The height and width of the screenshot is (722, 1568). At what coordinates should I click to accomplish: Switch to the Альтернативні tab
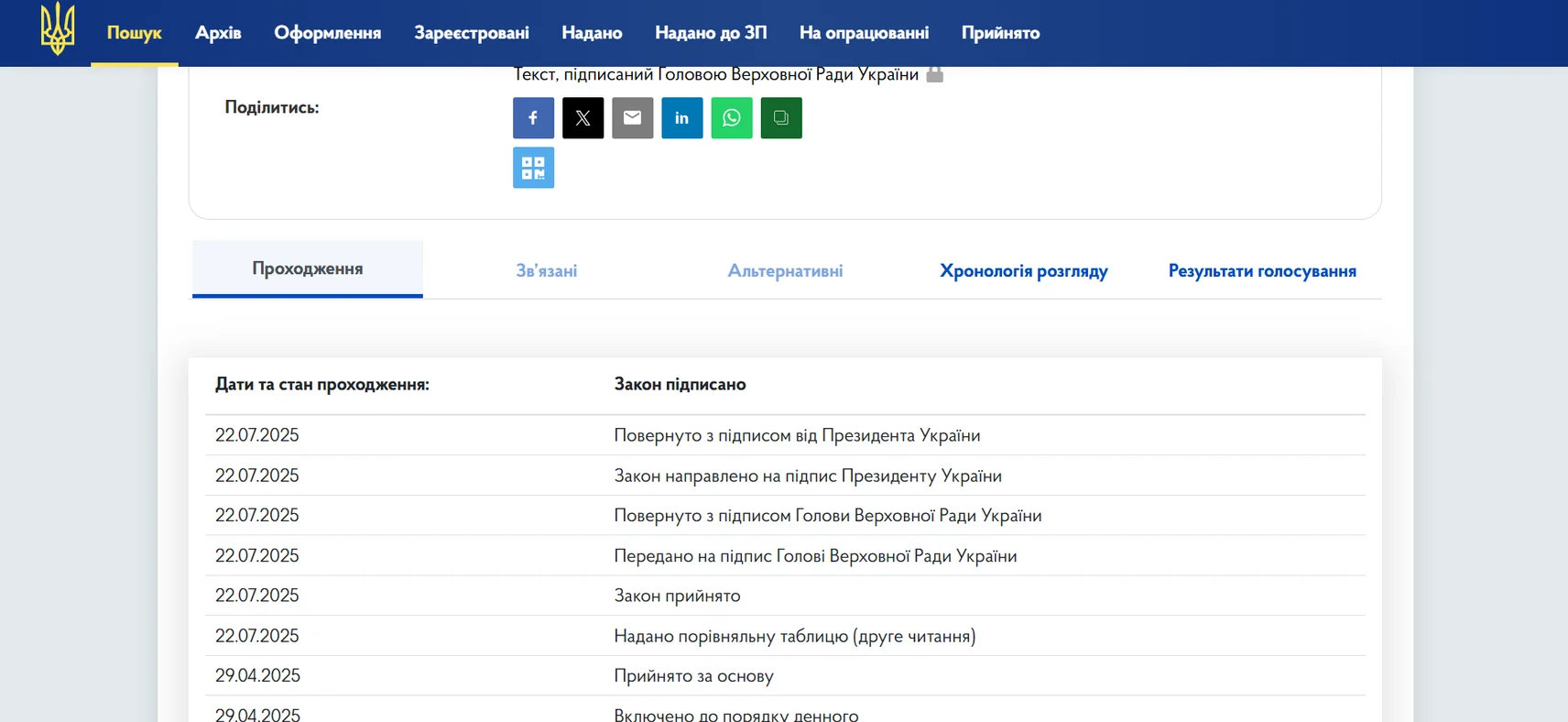785,271
